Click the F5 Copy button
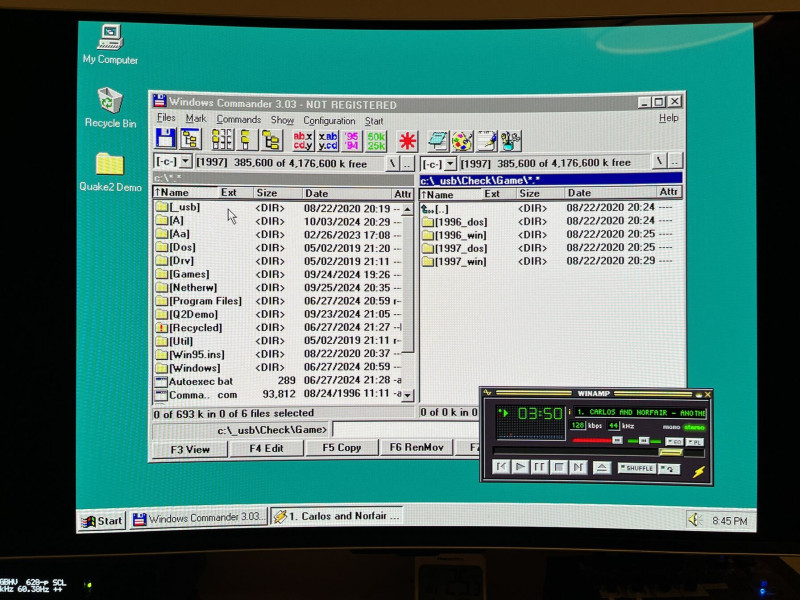Viewport: 800px width, 600px height. (x=341, y=447)
